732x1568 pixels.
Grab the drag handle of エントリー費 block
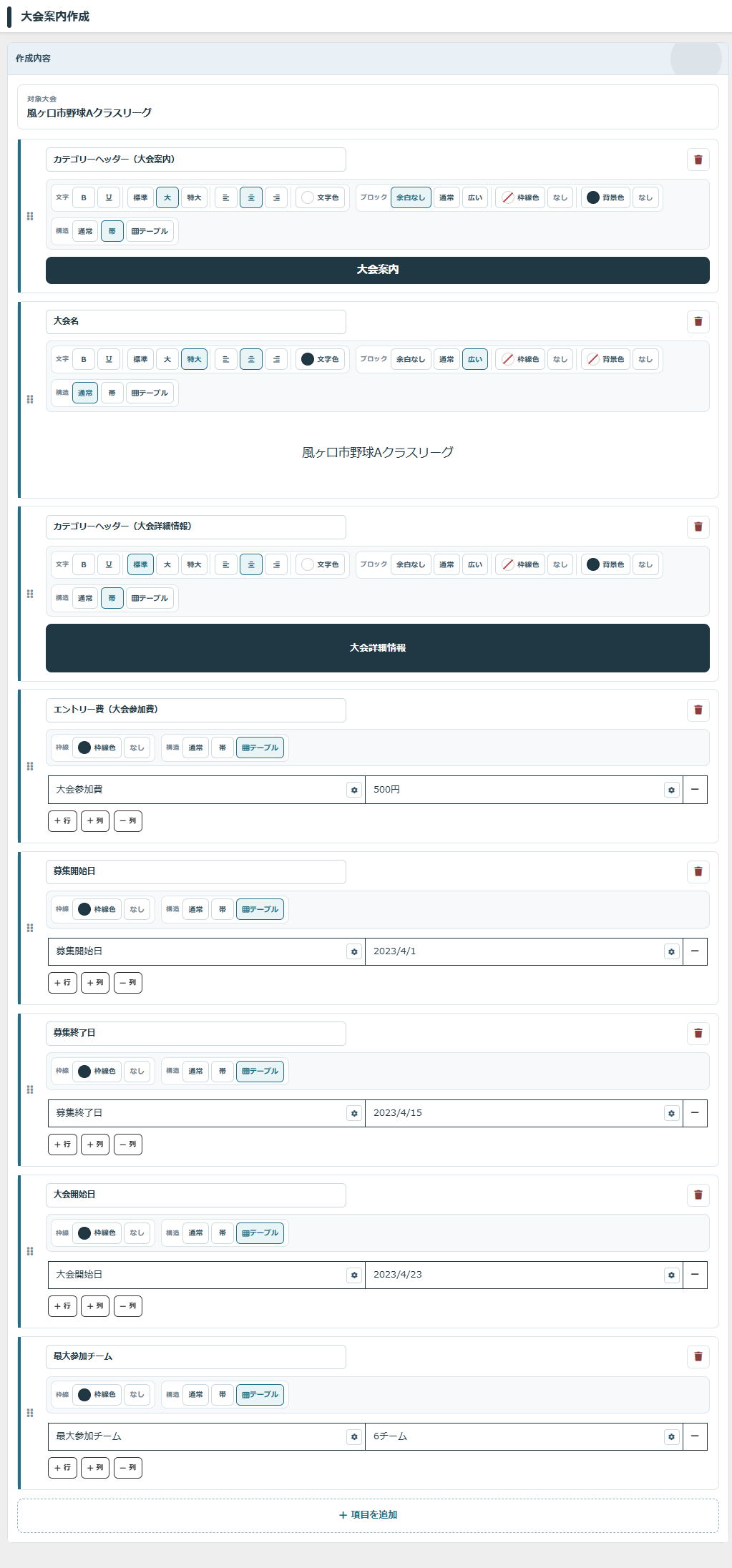(x=30, y=766)
